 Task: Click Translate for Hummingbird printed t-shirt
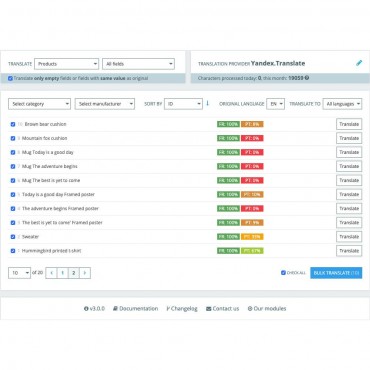(349, 251)
